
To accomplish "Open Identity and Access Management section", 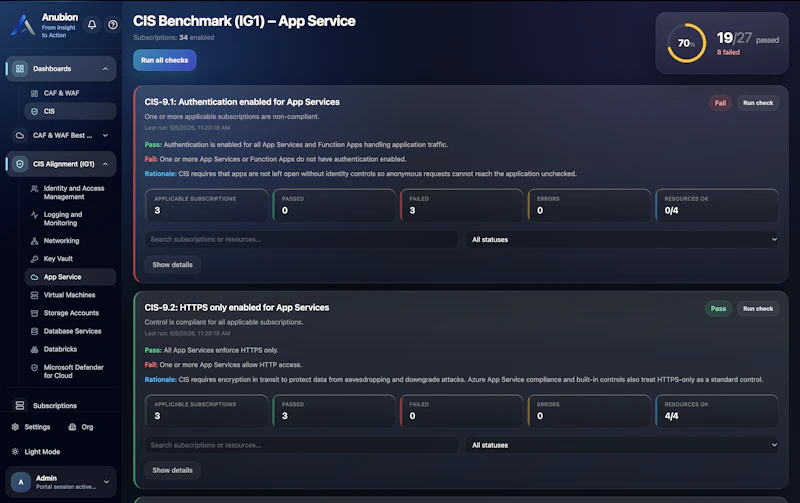I will coord(70,193).
